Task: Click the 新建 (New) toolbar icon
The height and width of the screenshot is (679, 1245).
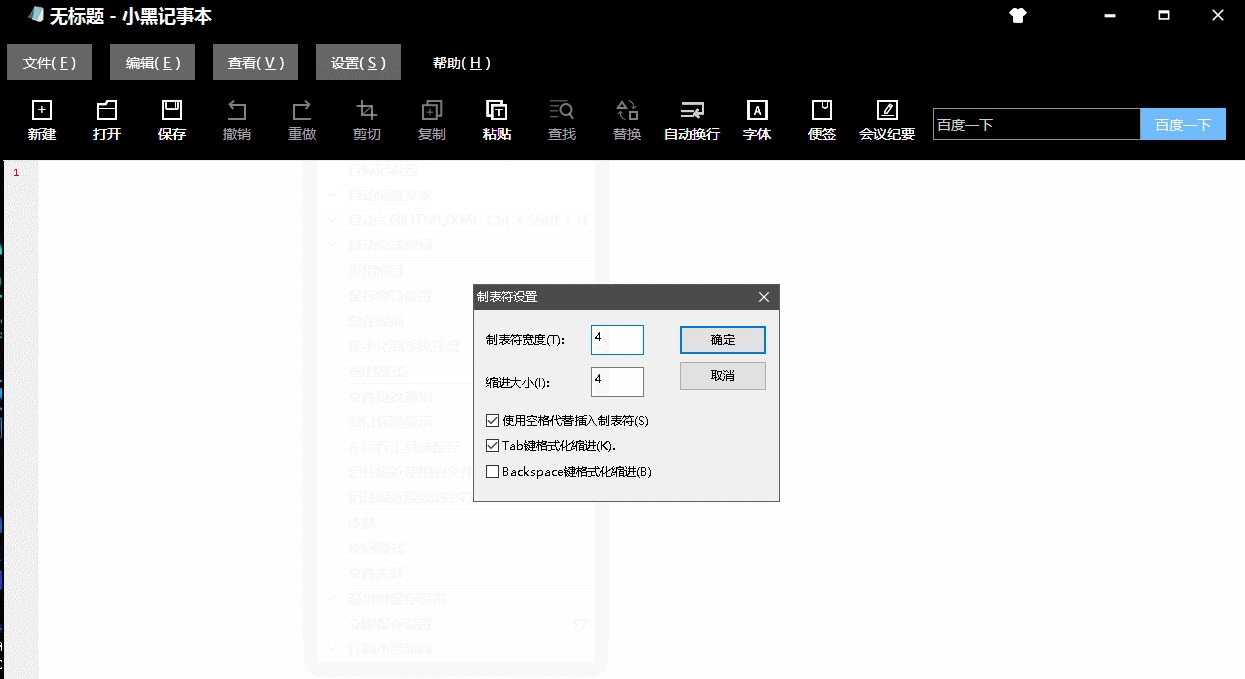Action: pos(41,117)
